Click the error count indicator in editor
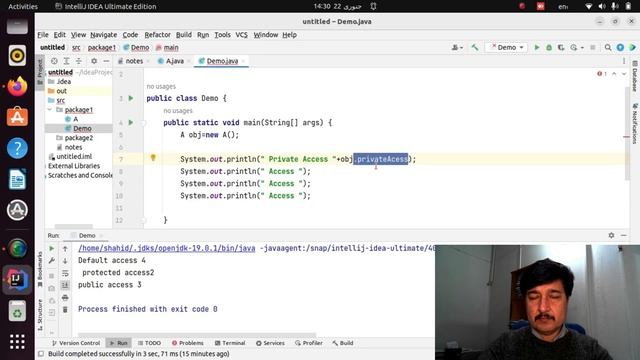Viewport: 640px width, 360px height. pyautogui.click(x=602, y=74)
